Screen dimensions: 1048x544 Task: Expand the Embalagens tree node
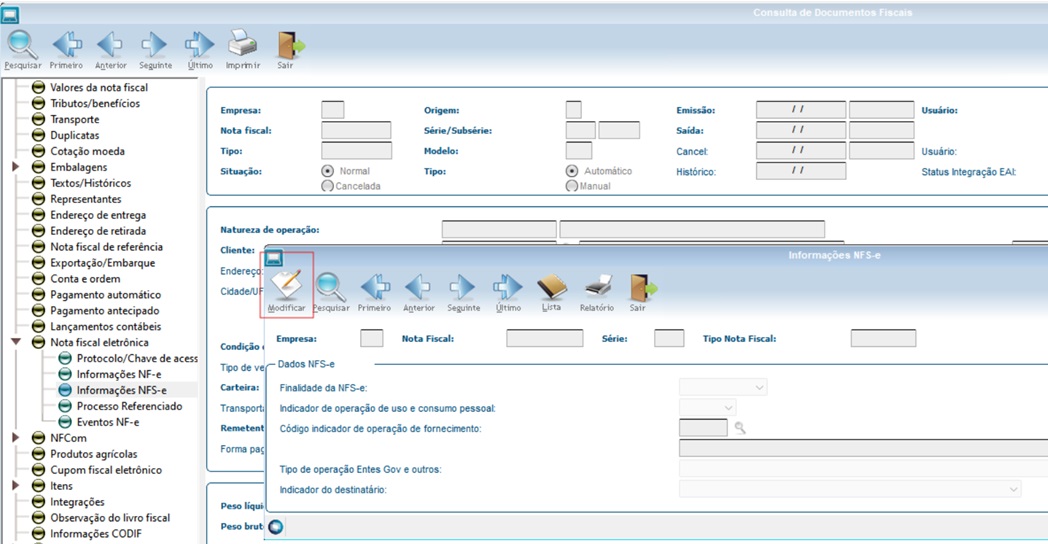[x=15, y=166]
